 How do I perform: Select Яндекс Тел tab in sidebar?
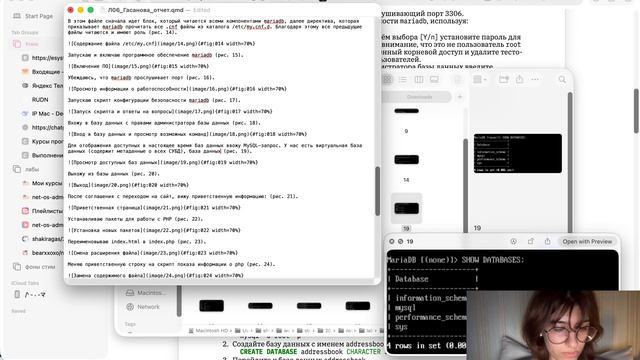click(43, 86)
